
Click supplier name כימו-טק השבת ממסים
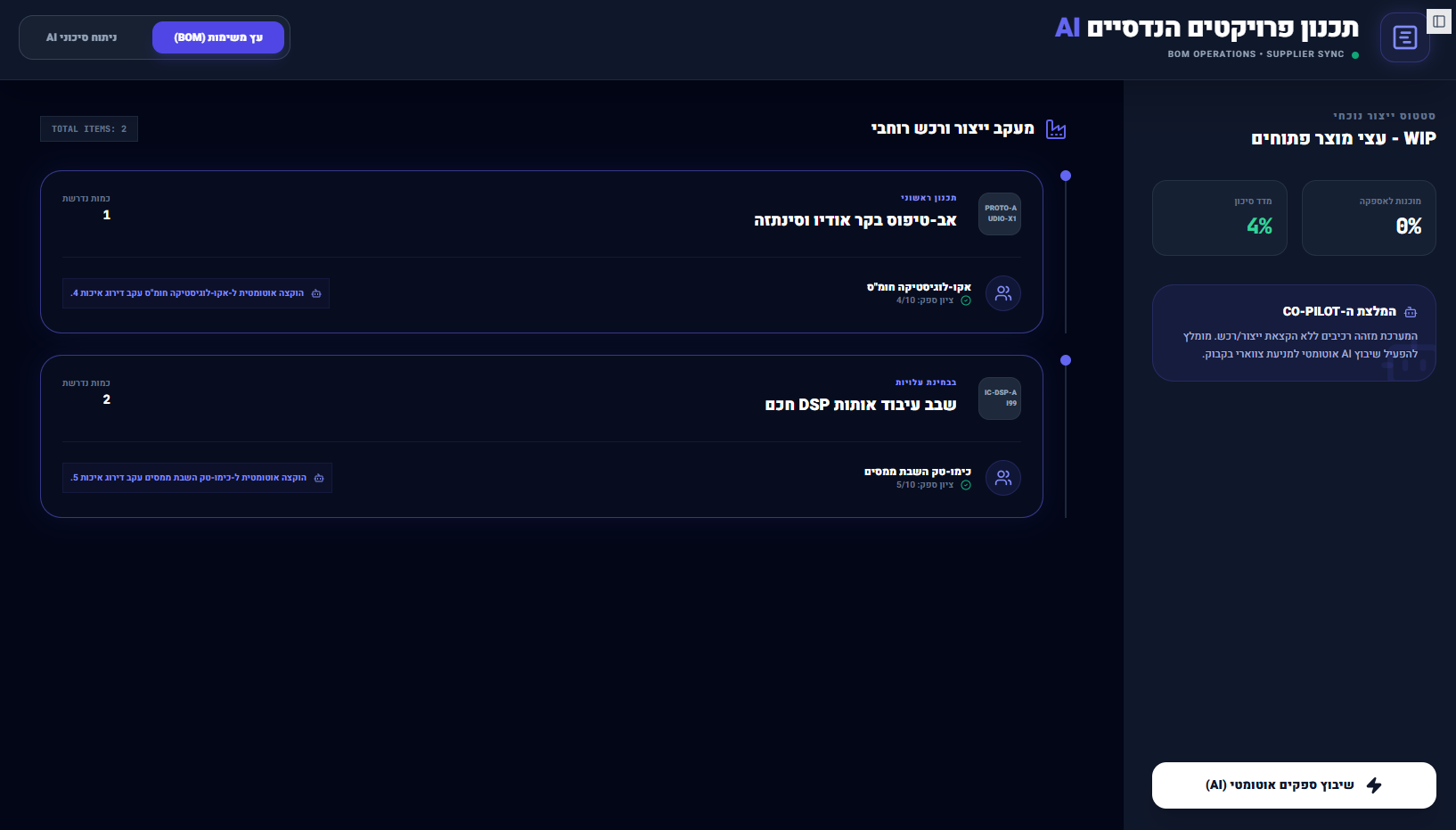click(x=918, y=472)
